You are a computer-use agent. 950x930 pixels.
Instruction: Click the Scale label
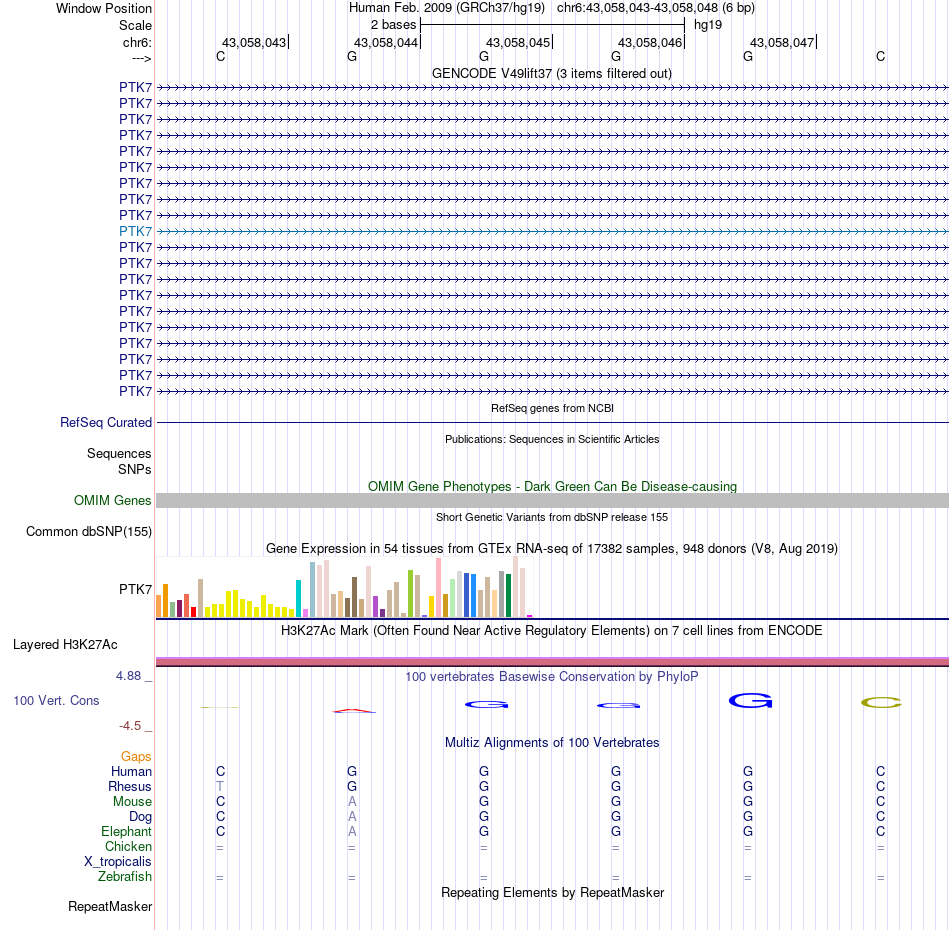pyautogui.click(x=135, y=25)
